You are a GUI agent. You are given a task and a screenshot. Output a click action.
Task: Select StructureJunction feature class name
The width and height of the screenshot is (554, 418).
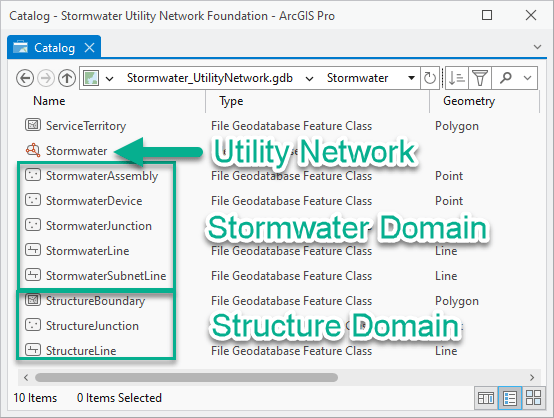click(x=92, y=326)
